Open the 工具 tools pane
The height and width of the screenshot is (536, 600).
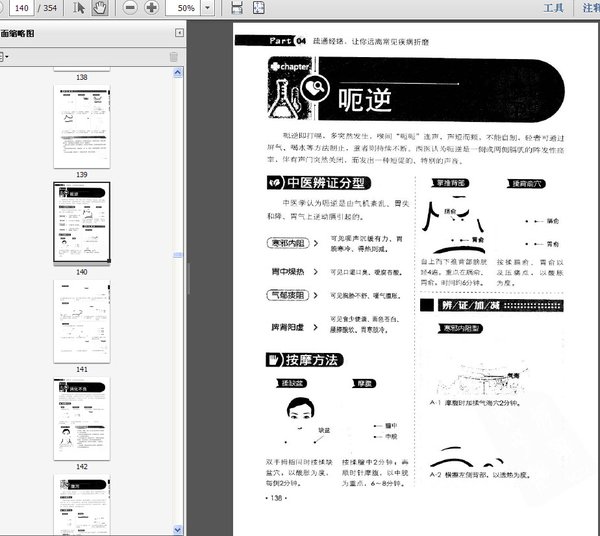(x=554, y=8)
